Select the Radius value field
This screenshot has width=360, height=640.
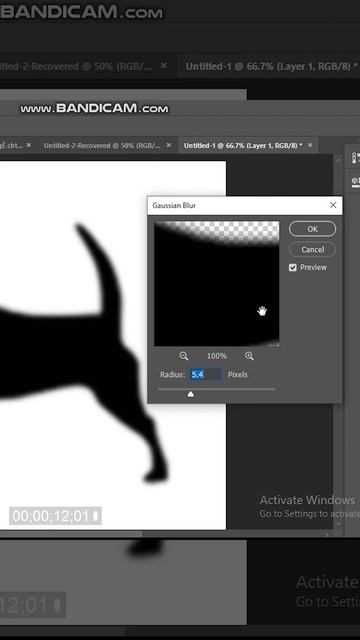point(206,374)
